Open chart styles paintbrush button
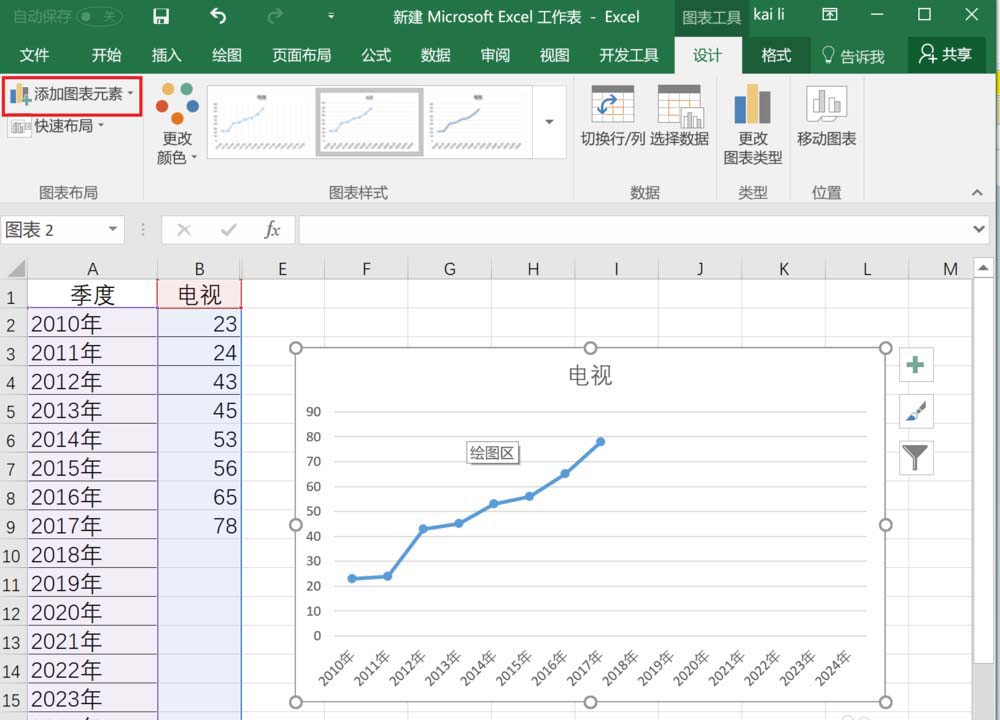This screenshot has height=720, width=1000. pyautogui.click(x=916, y=411)
